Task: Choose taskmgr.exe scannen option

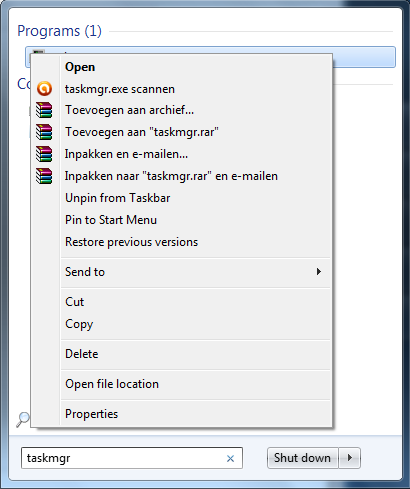Action: [x=120, y=89]
